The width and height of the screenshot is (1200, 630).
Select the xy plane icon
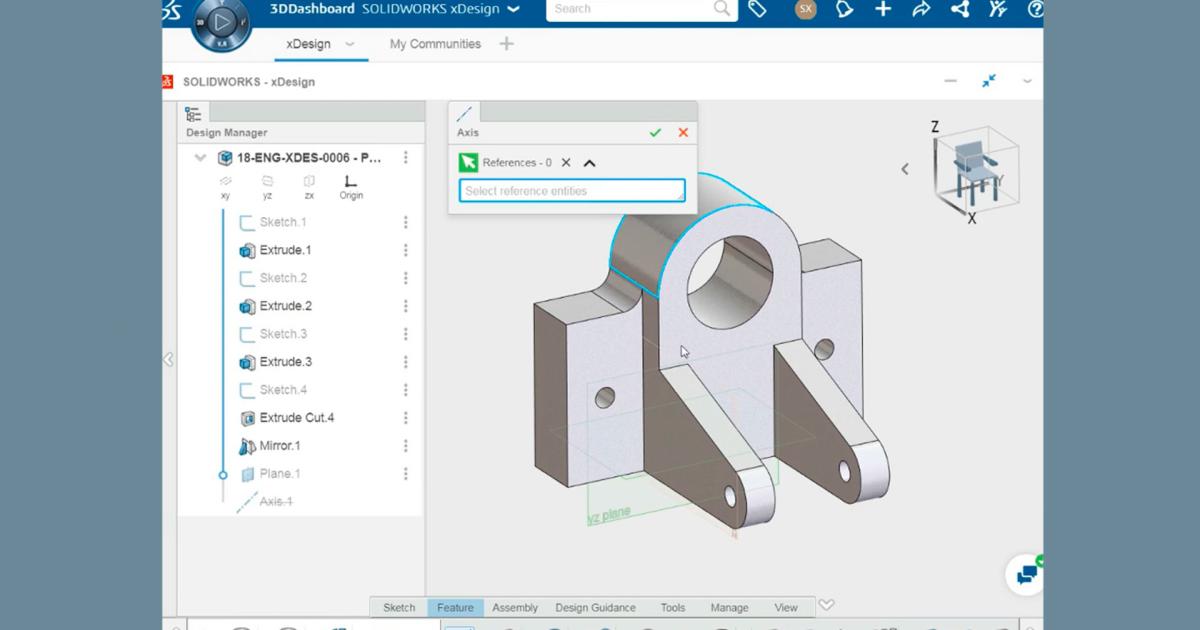click(225, 183)
